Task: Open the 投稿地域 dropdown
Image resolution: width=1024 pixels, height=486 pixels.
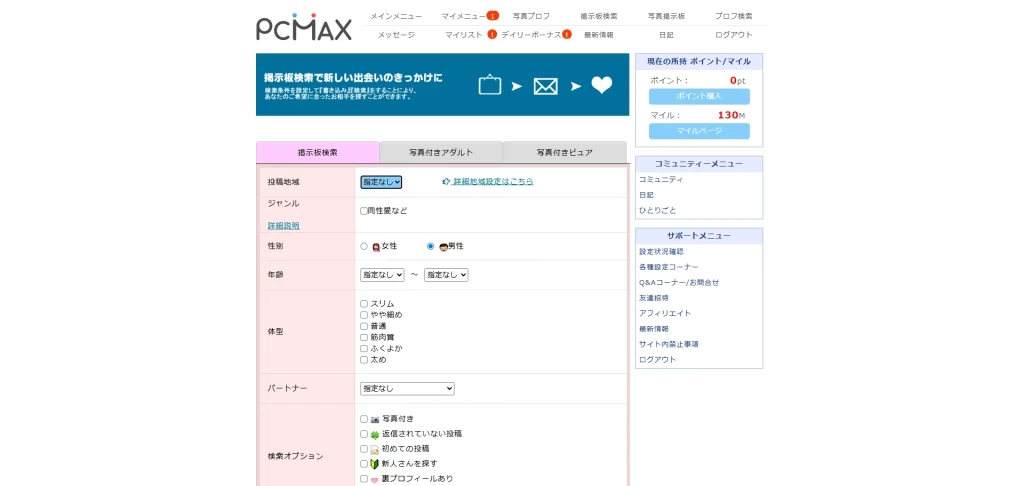Action: [x=381, y=182]
